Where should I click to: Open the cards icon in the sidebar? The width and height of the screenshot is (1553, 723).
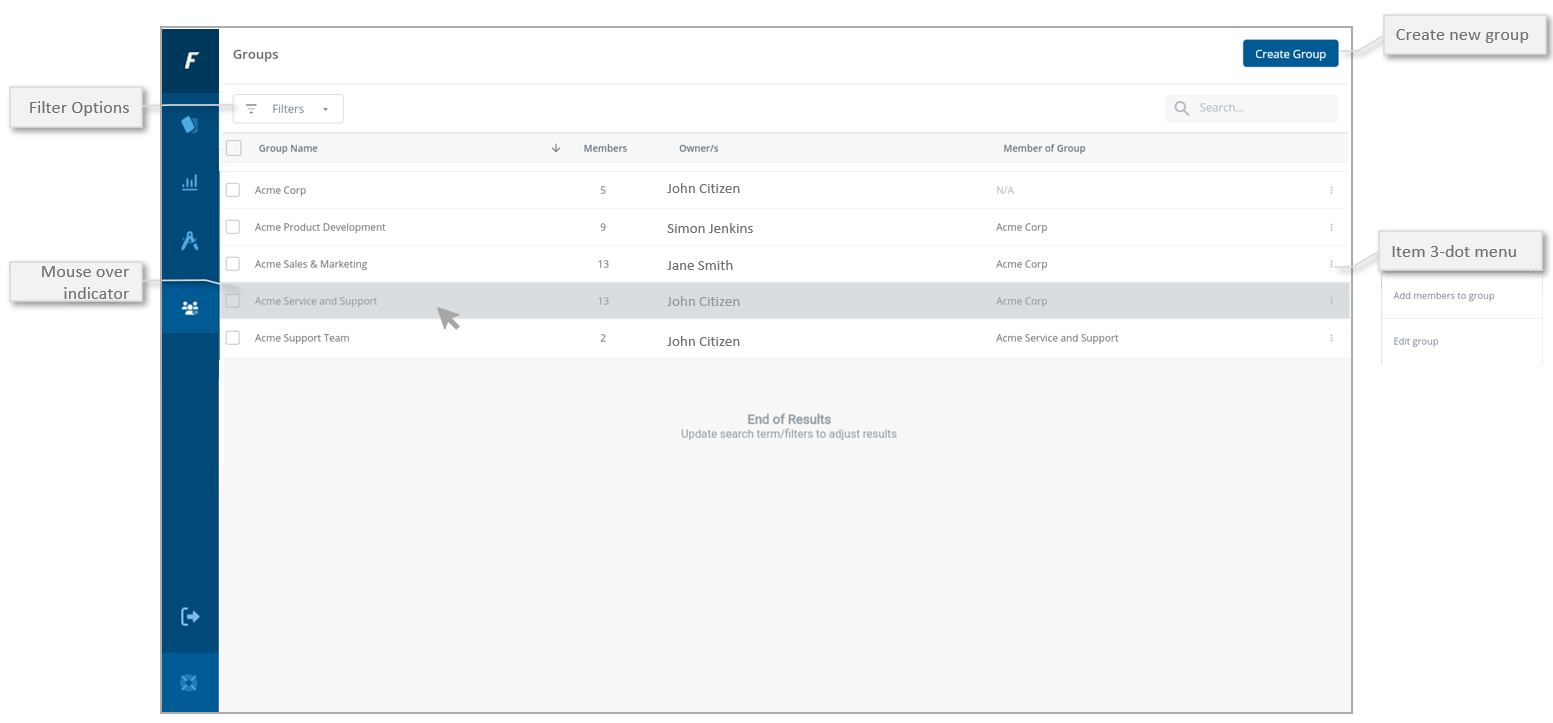(189, 125)
